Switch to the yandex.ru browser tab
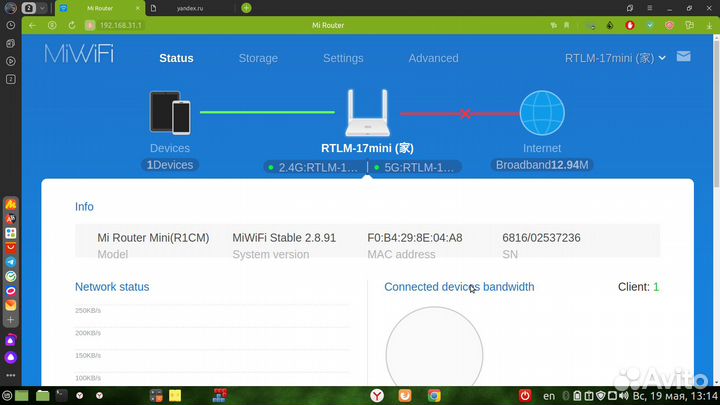 (190, 8)
